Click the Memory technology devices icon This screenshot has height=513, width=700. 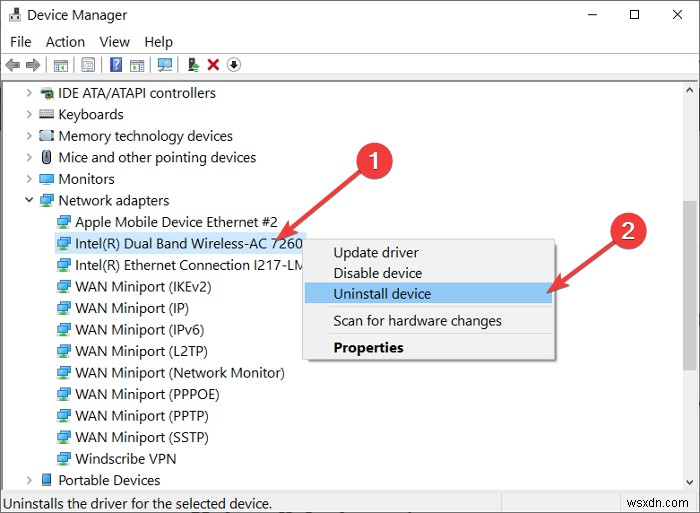point(46,135)
